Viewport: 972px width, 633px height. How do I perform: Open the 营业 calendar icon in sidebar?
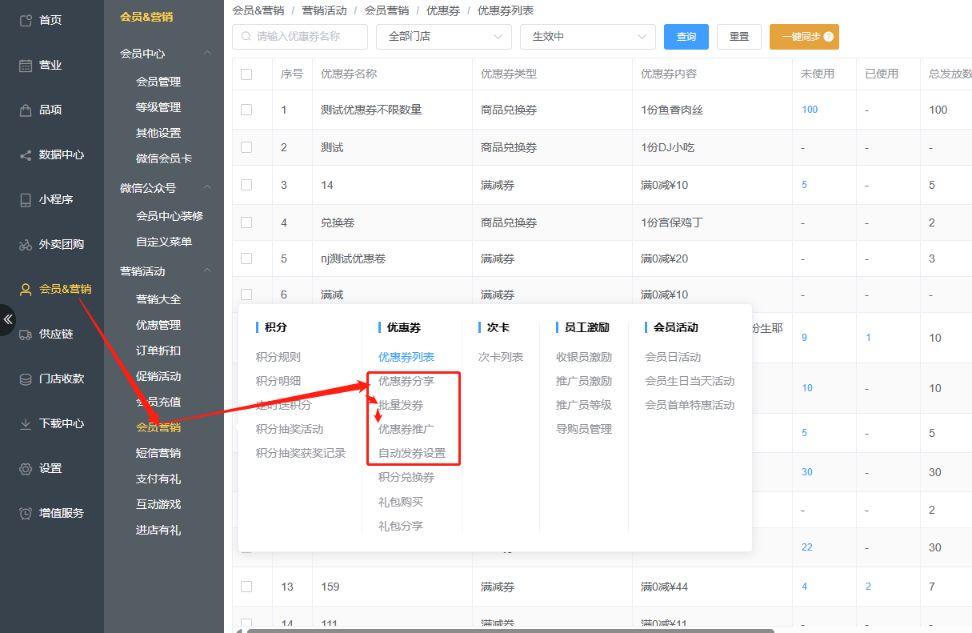pyautogui.click(x=25, y=65)
